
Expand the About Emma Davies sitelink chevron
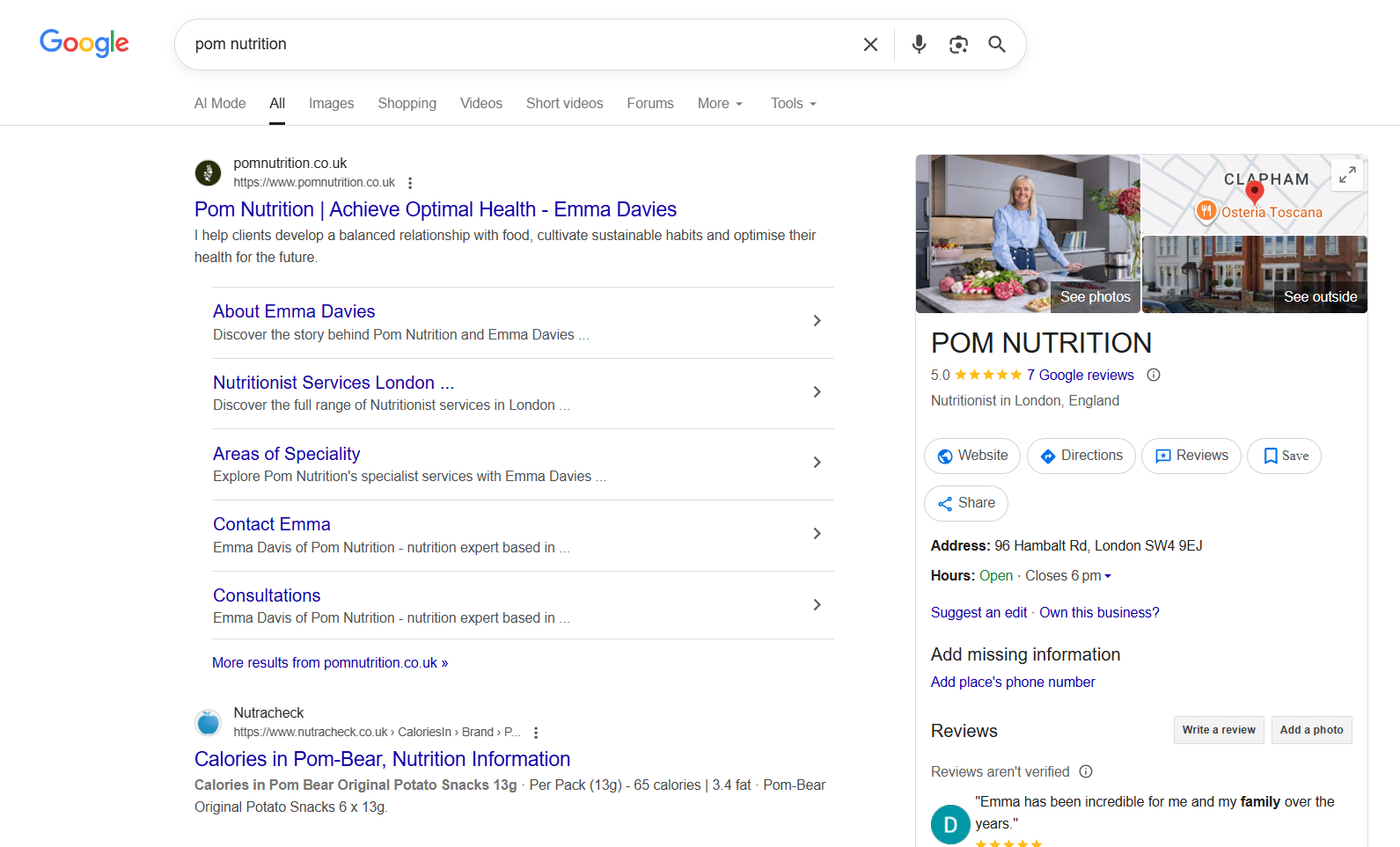817,321
